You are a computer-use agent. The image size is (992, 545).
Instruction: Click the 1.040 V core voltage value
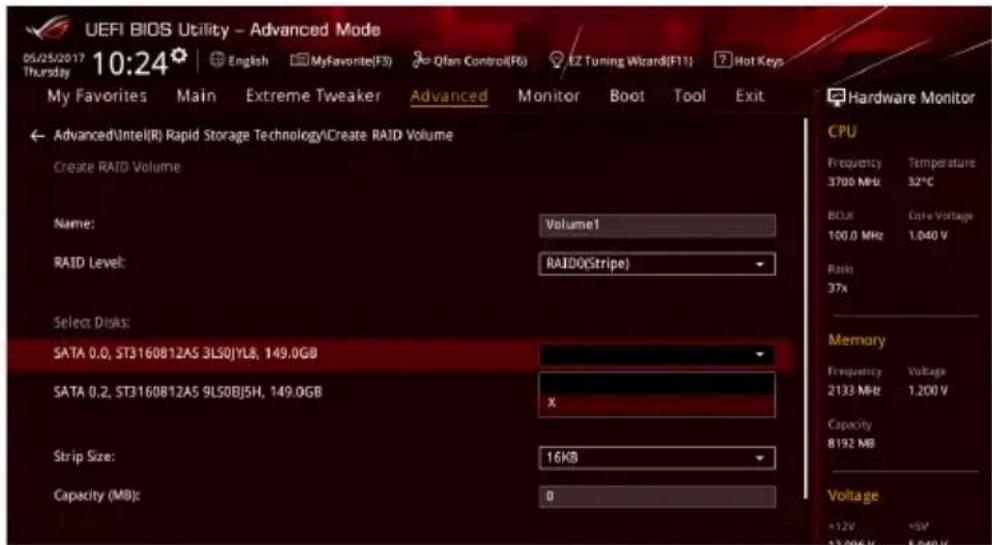point(927,235)
